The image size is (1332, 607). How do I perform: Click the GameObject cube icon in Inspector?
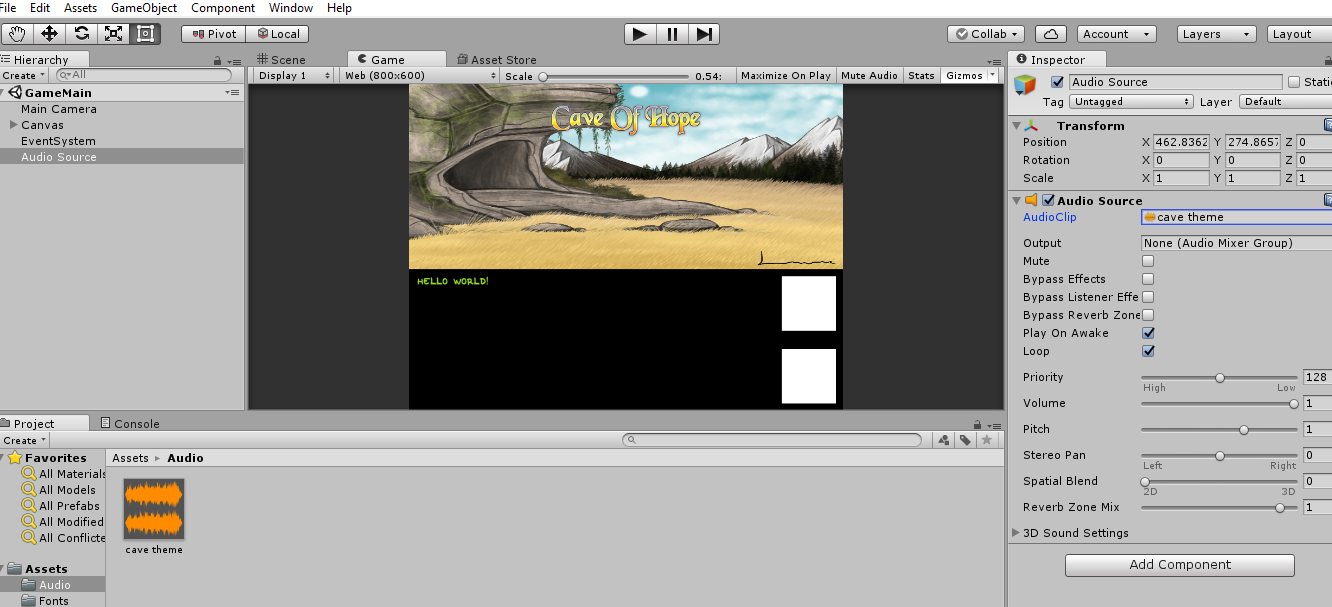[1026, 86]
